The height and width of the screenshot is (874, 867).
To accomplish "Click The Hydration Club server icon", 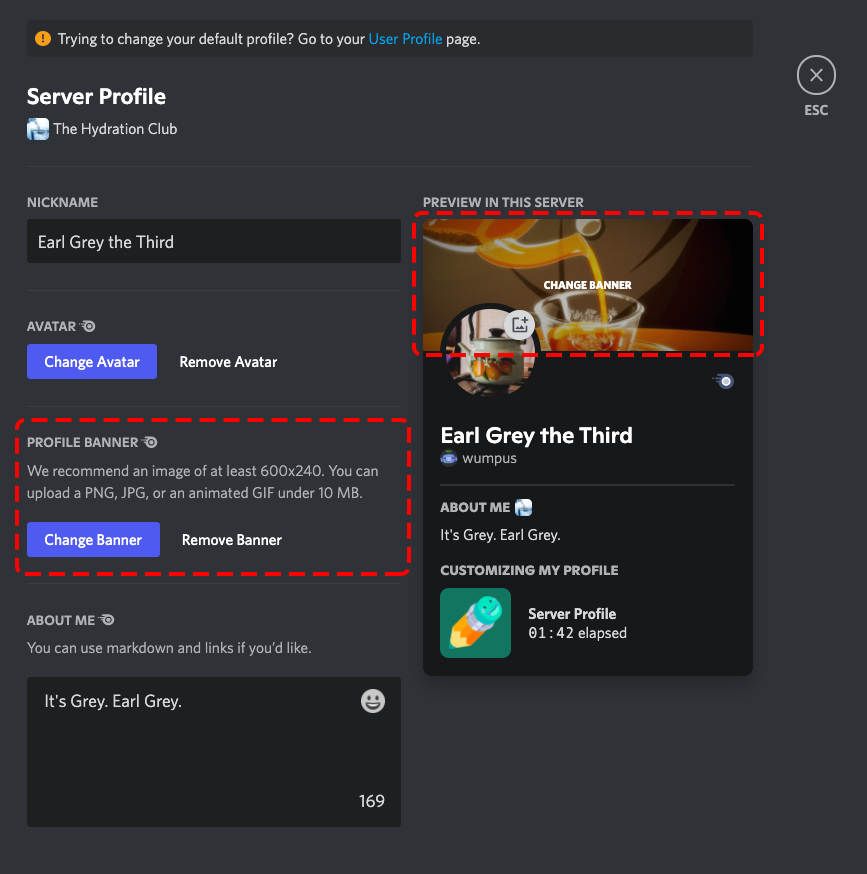I will [x=37, y=128].
